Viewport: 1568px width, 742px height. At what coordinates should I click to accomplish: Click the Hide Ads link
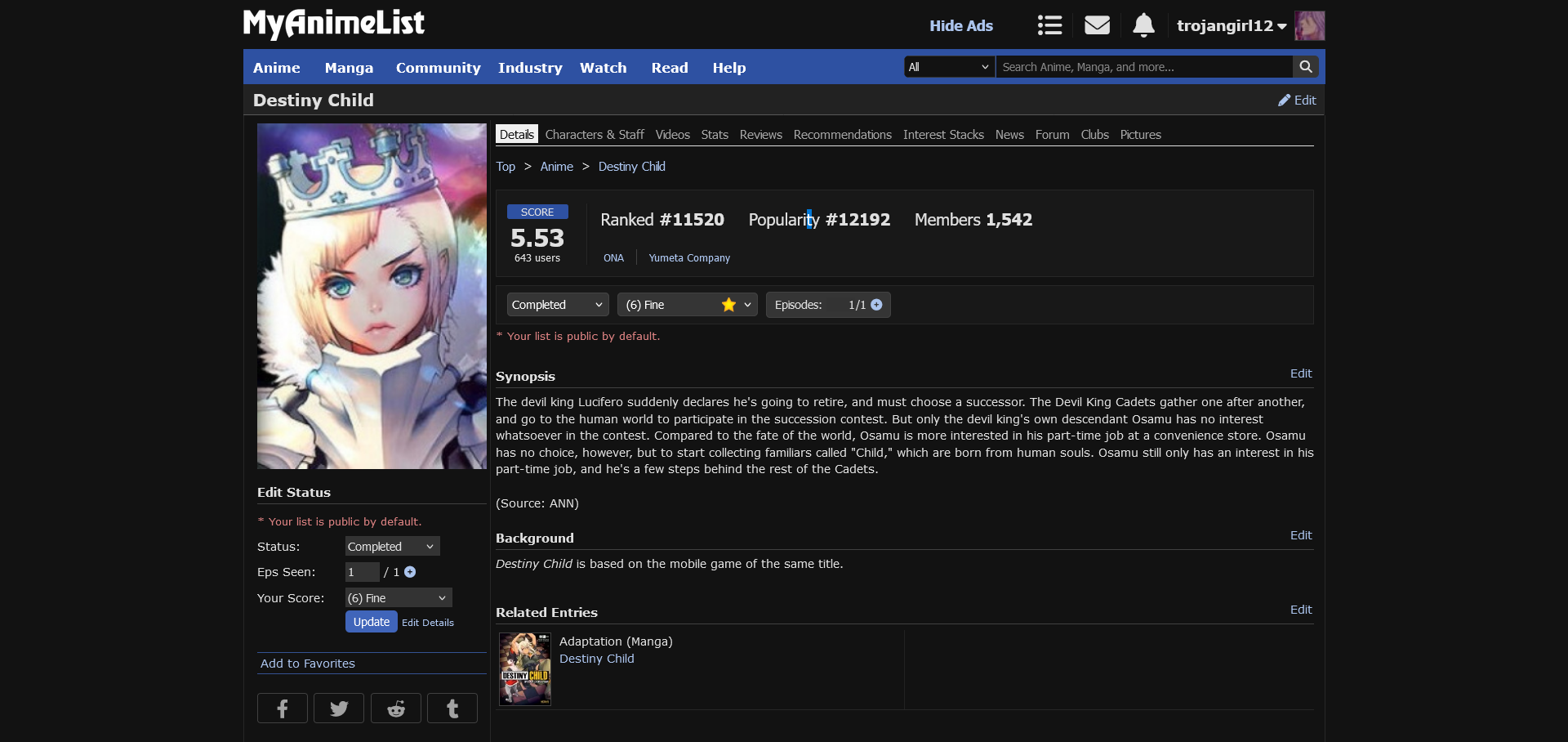tap(961, 25)
